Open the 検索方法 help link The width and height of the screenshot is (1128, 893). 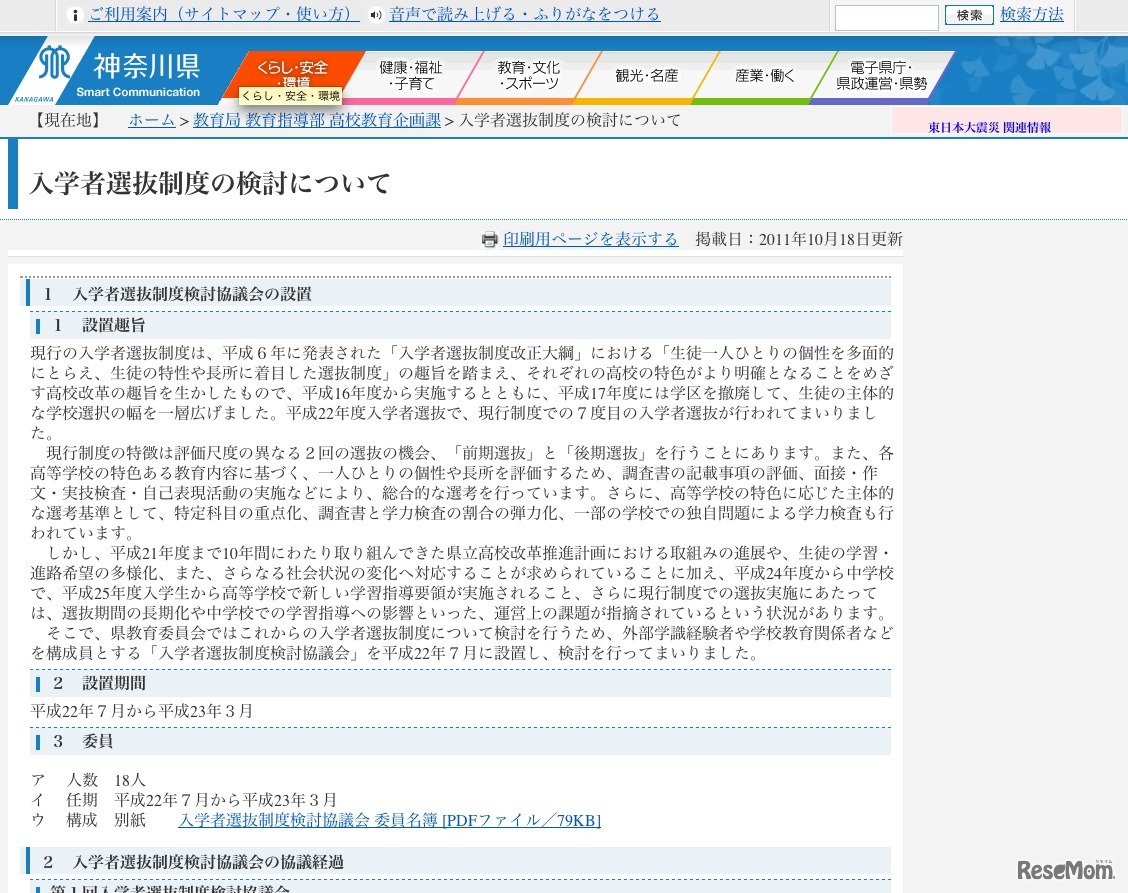[x=1031, y=14]
